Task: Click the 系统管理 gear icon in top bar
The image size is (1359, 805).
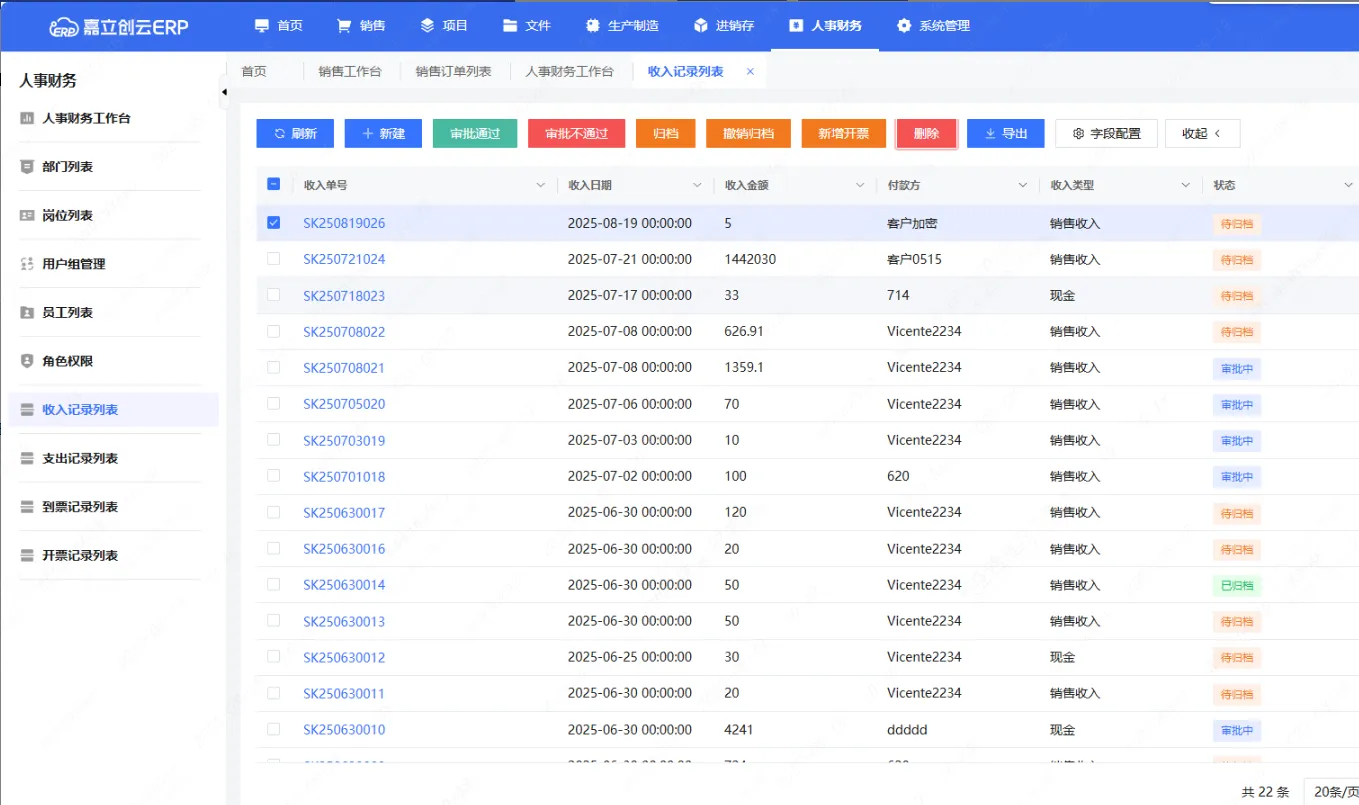Action: [904, 26]
